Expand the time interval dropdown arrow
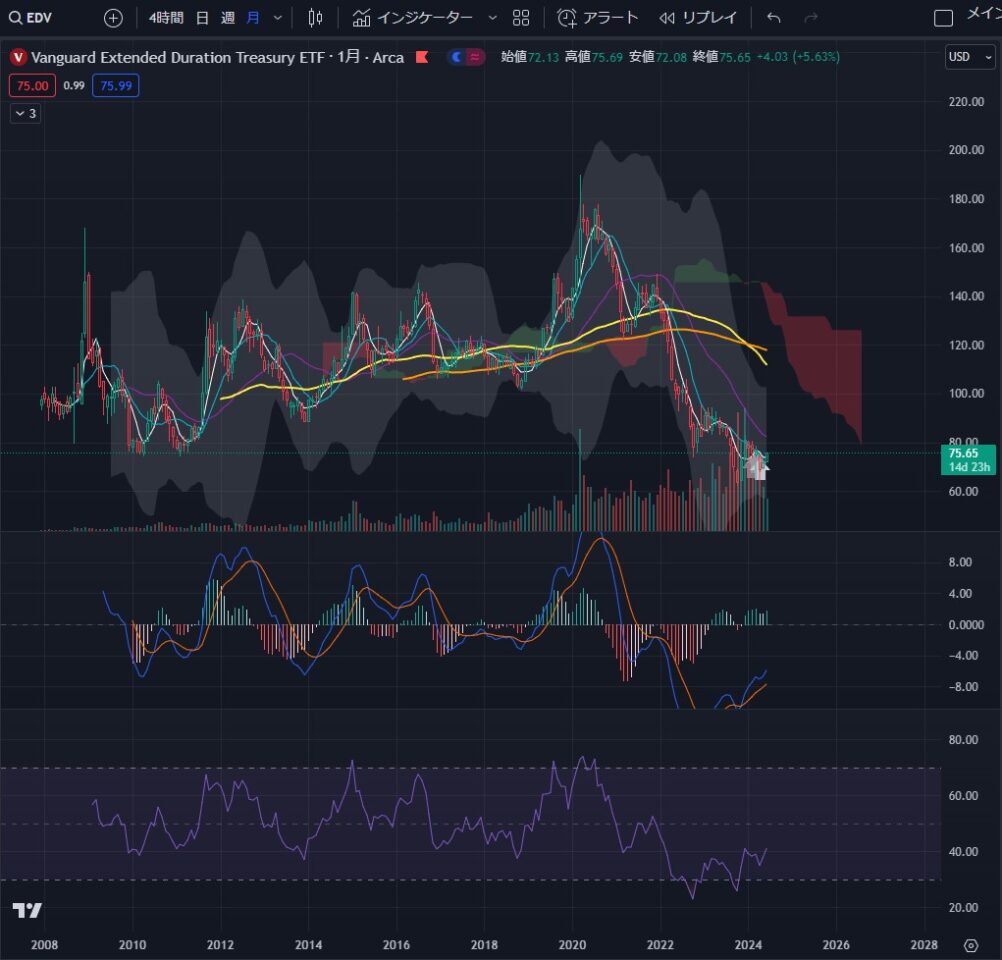Image resolution: width=1002 pixels, height=960 pixels. [277, 18]
